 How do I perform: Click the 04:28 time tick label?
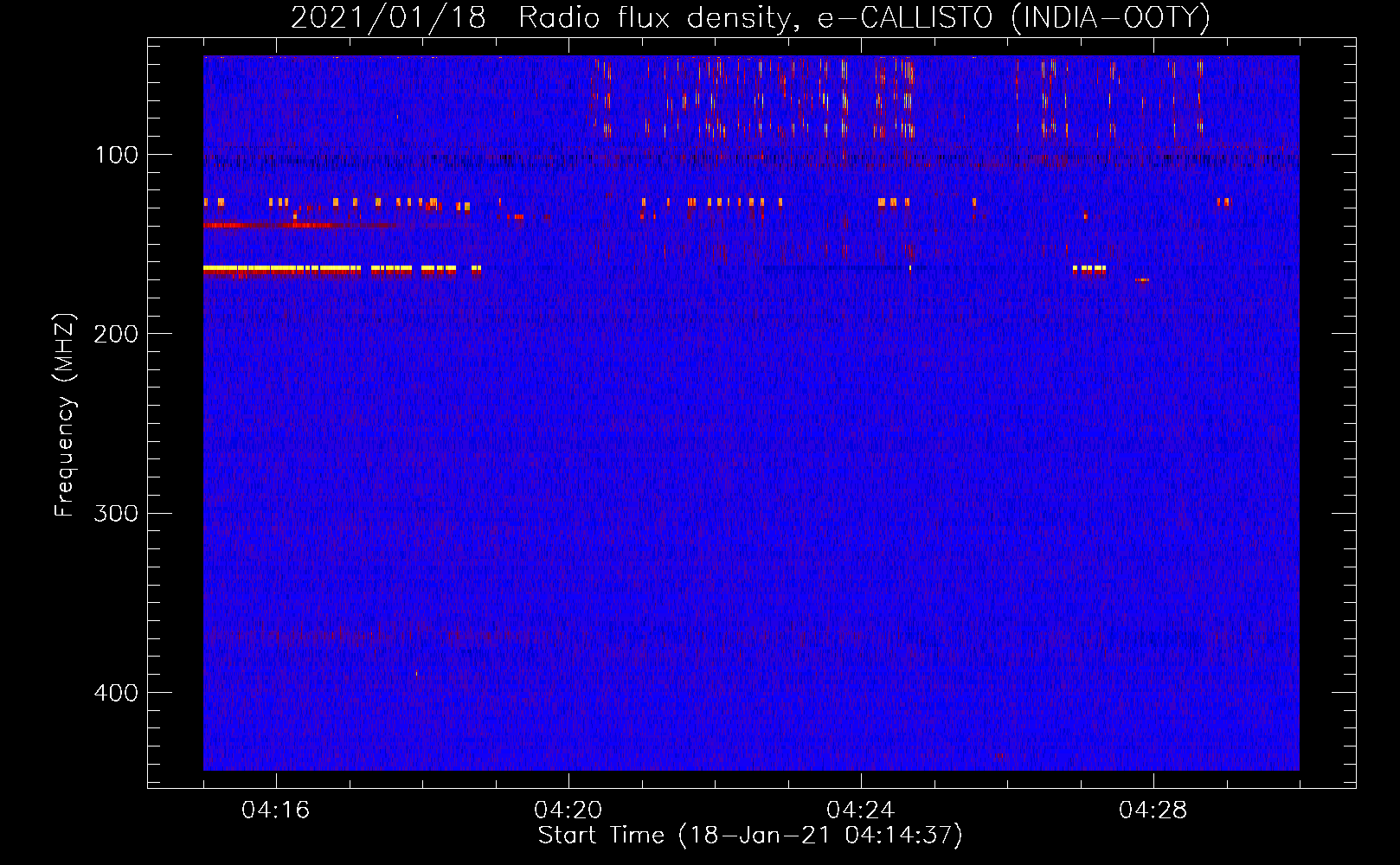tap(1153, 810)
